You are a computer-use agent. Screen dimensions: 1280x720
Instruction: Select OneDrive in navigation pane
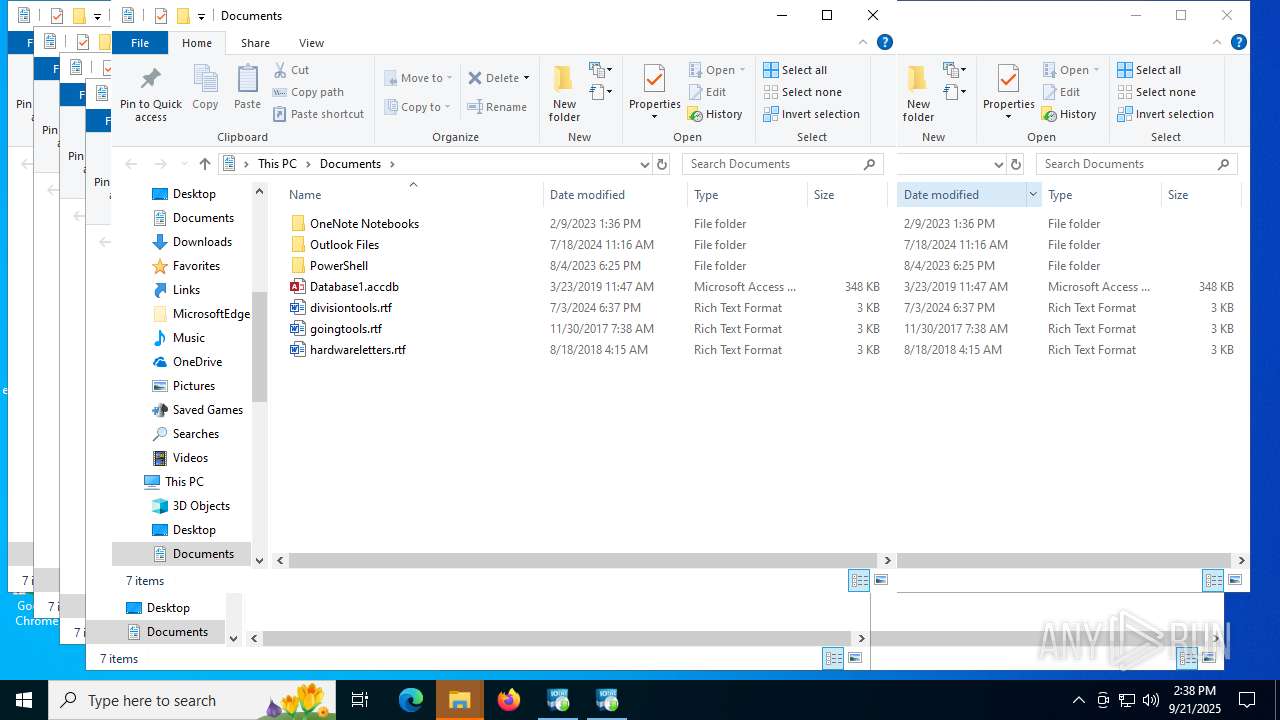tap(187, 362)
